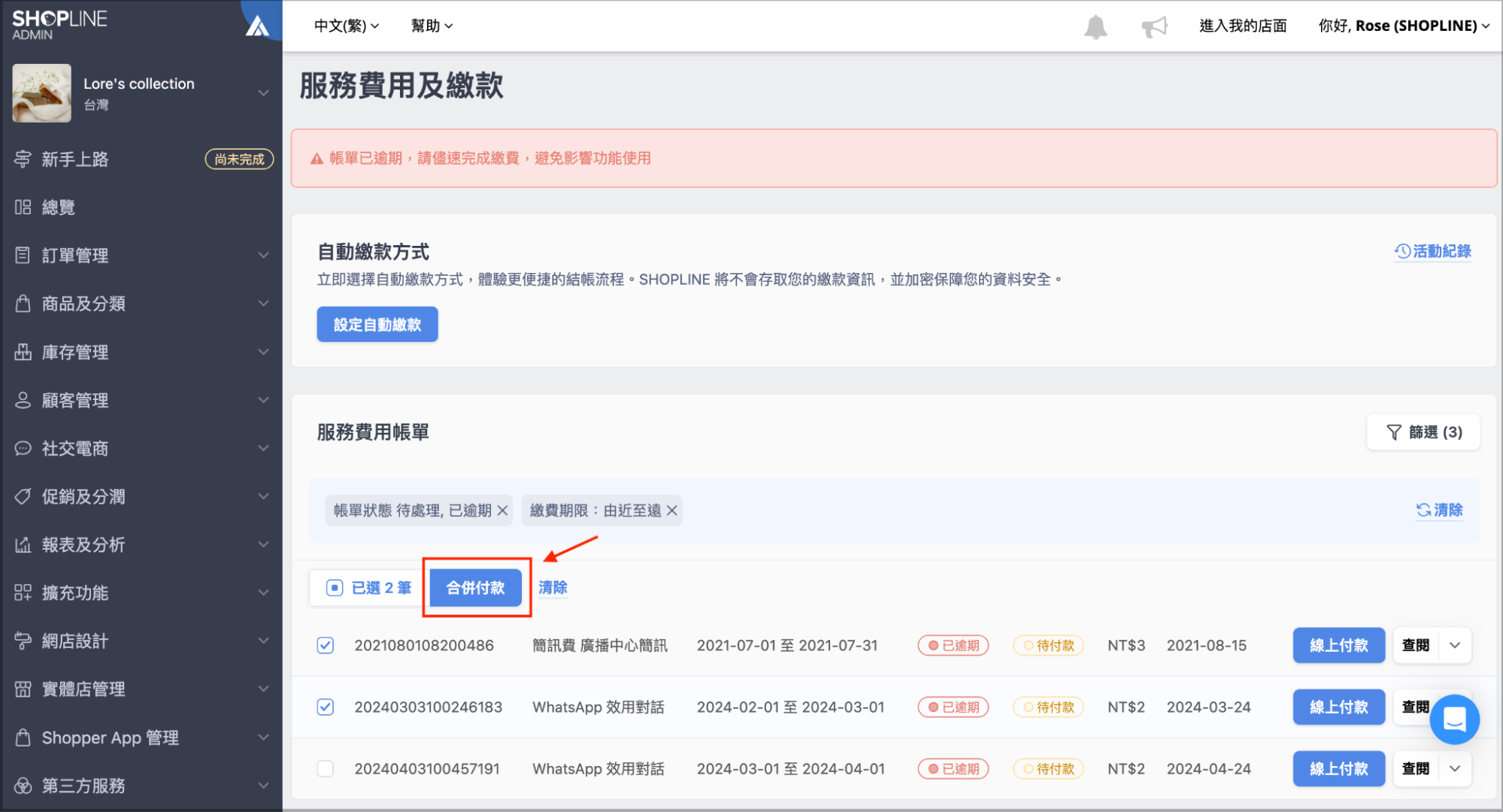Open the 活動紀錄 activity log link
1503x812 pixels.
coord(1432,251)
